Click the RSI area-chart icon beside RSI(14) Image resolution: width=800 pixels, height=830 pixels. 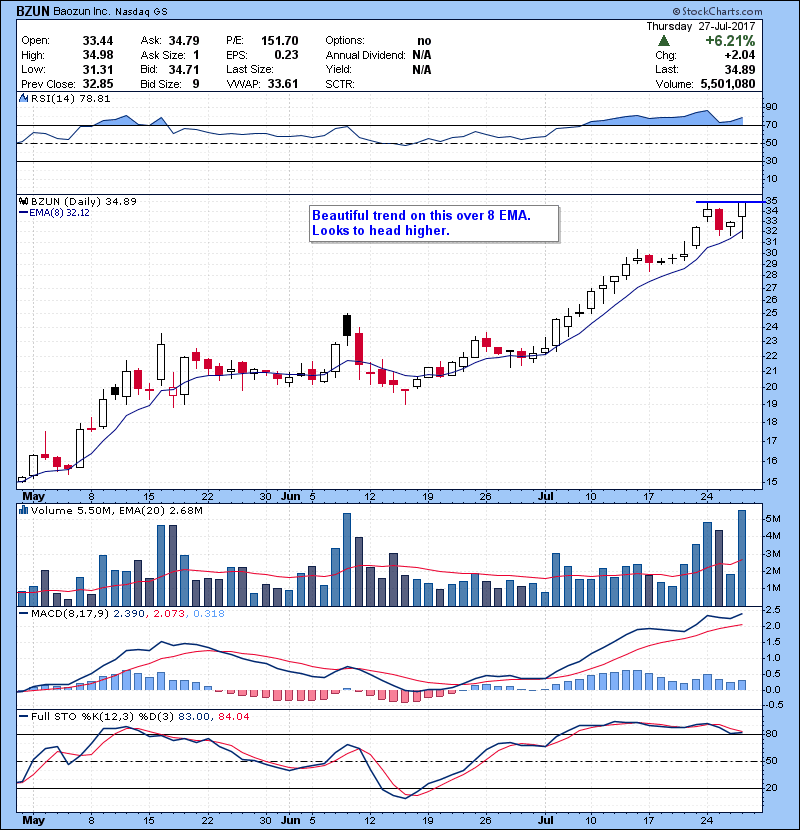point(23,98)
